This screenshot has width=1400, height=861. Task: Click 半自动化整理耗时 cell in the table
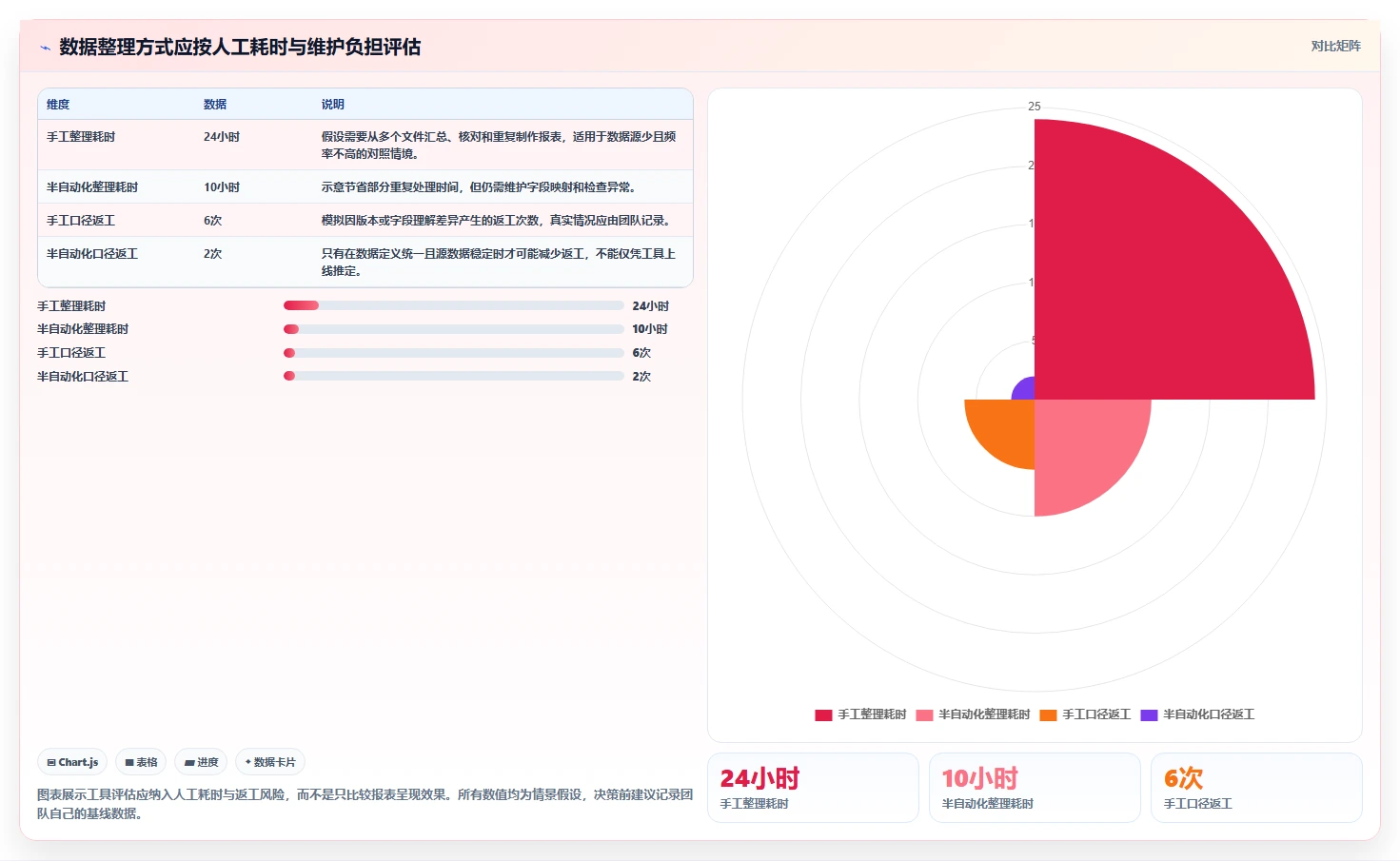click(x=92, y=187)
